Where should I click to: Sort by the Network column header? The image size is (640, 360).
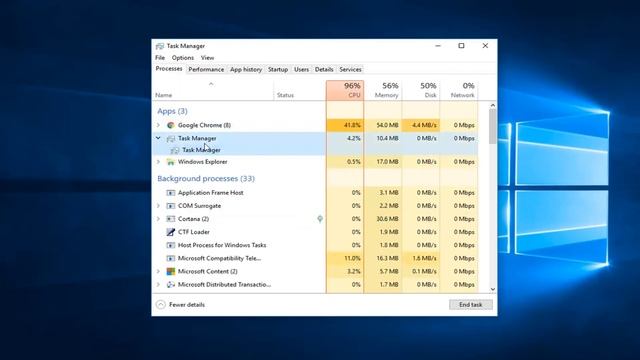click(x=459, y=90)
